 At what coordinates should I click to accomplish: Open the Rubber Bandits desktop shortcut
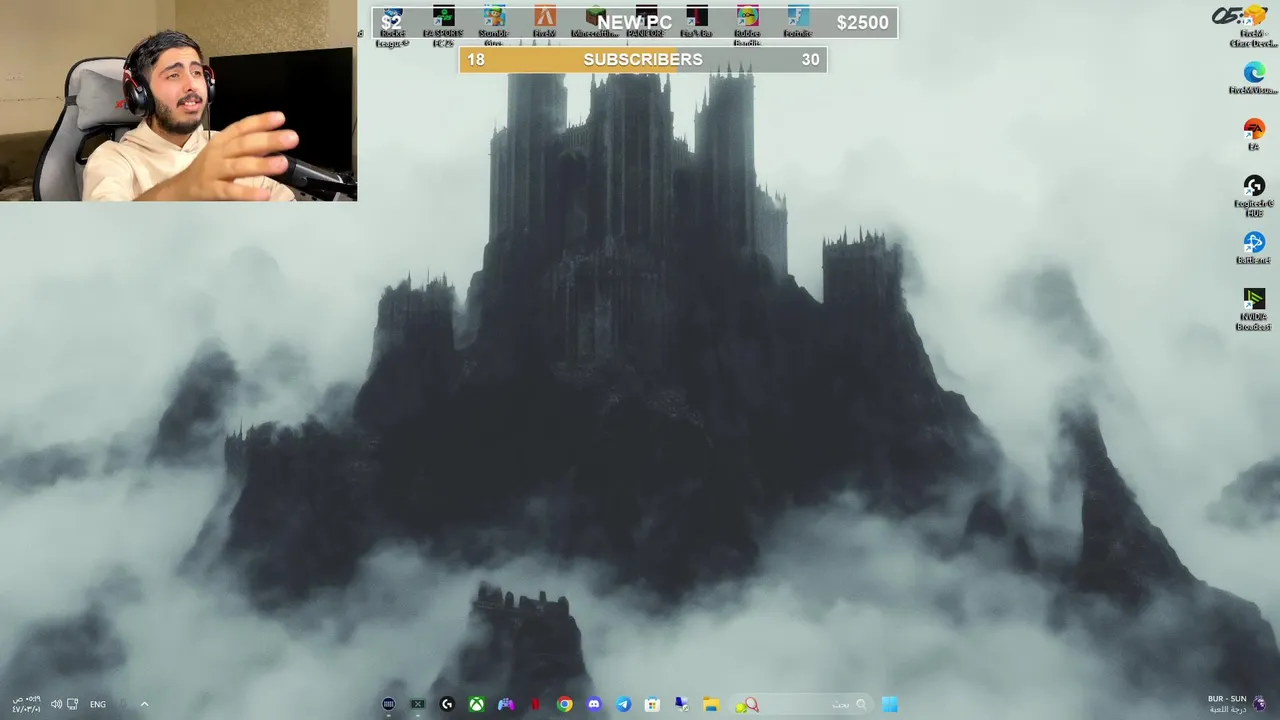747,27
